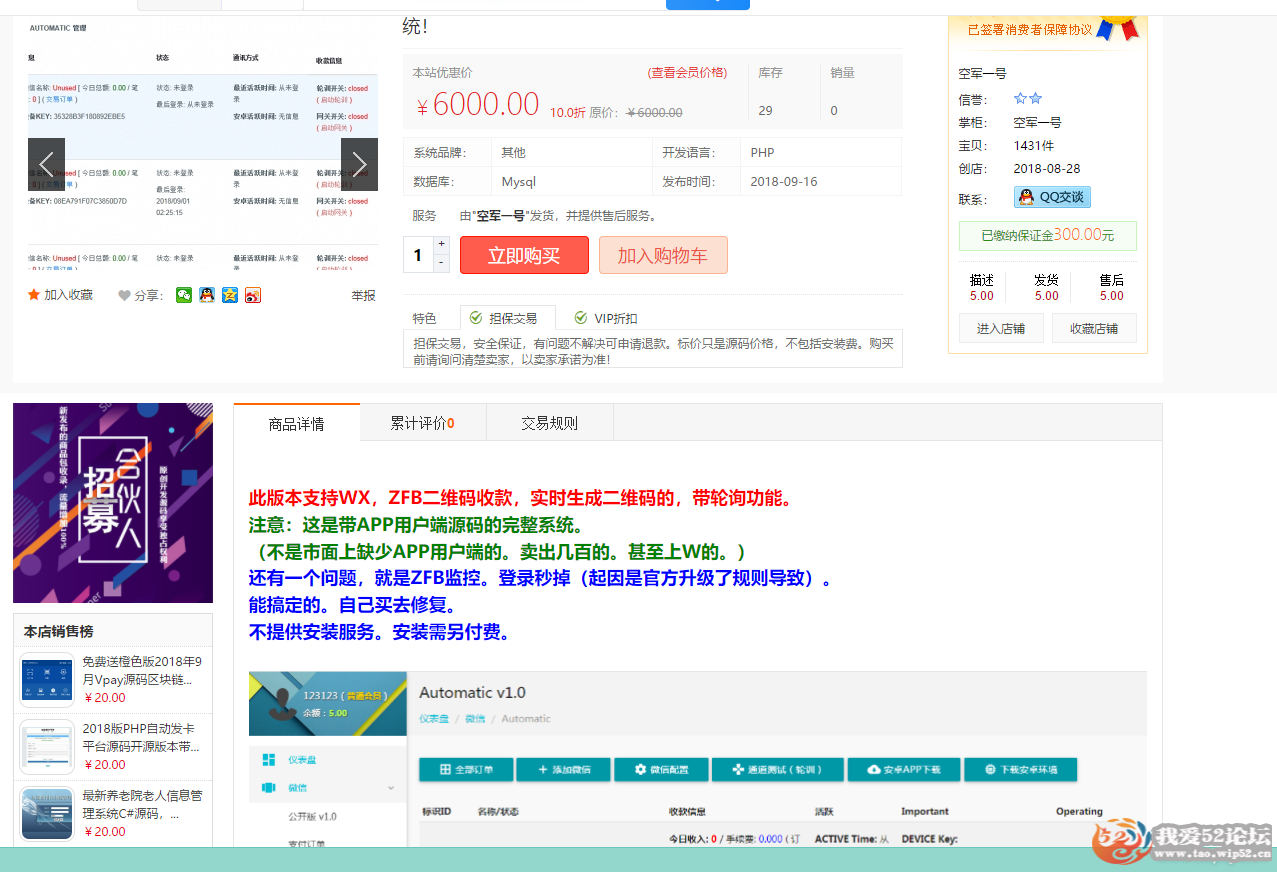
Task: Switch to the 商品详情 tab
Action: coord(296,423)
